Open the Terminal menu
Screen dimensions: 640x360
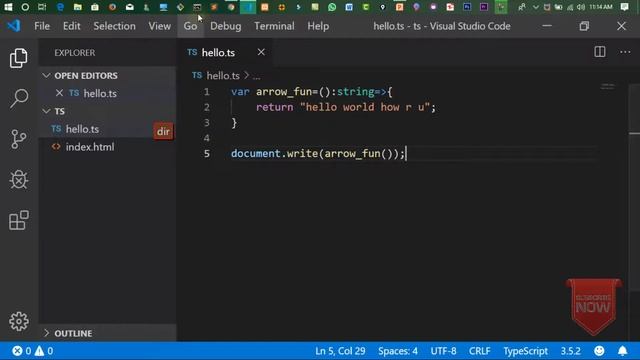[274, 26]
